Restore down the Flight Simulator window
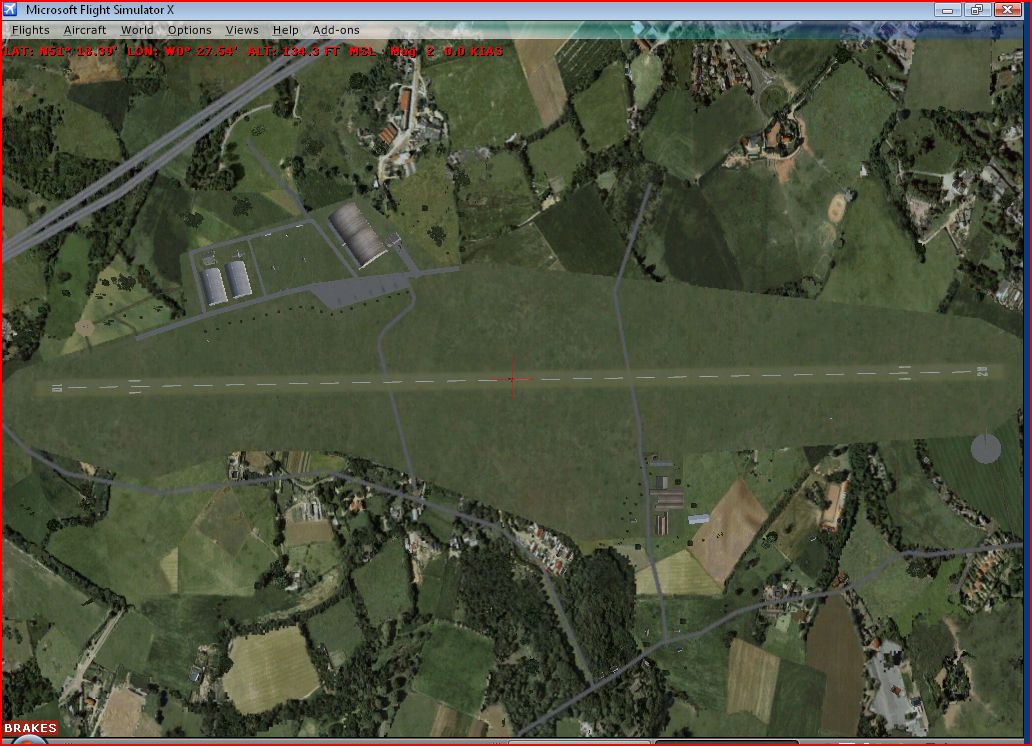The height and width of the screenshot is (746, 1032). coord(977,10)
